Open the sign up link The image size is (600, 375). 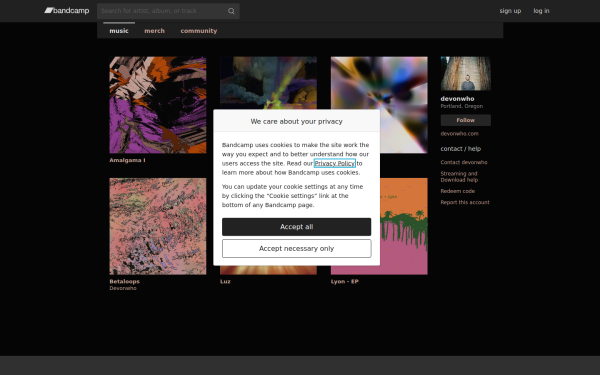click(510, 11)
